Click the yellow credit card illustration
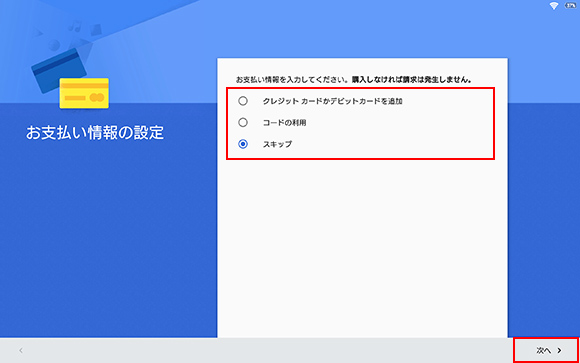 point(84,93)
